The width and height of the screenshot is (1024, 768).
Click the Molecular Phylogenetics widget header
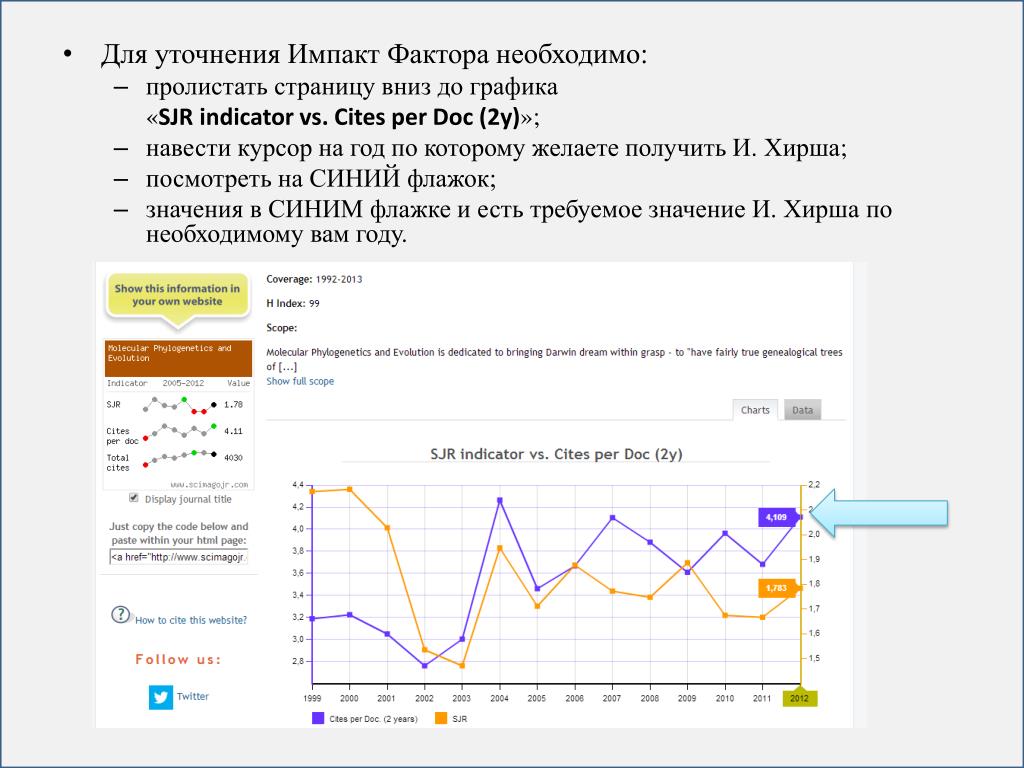point(178,357)
